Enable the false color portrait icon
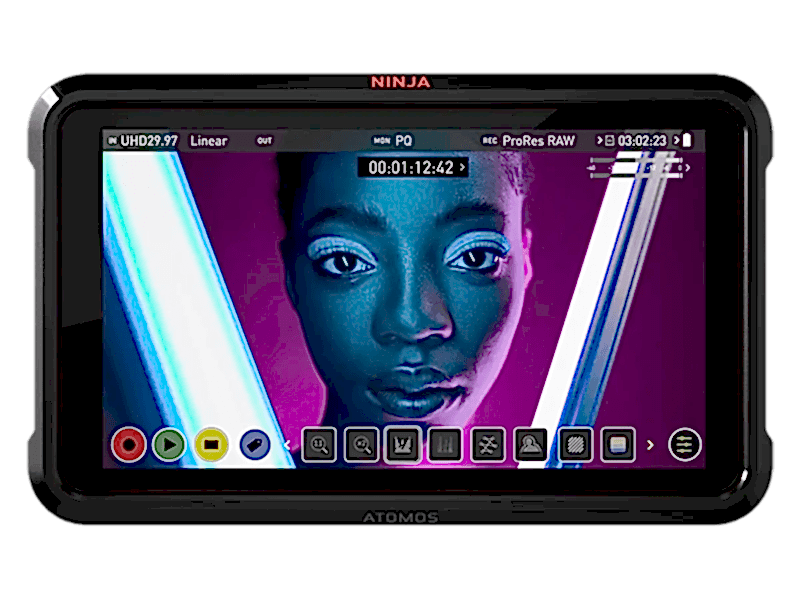The image size is (800, 600). point(530,445)
